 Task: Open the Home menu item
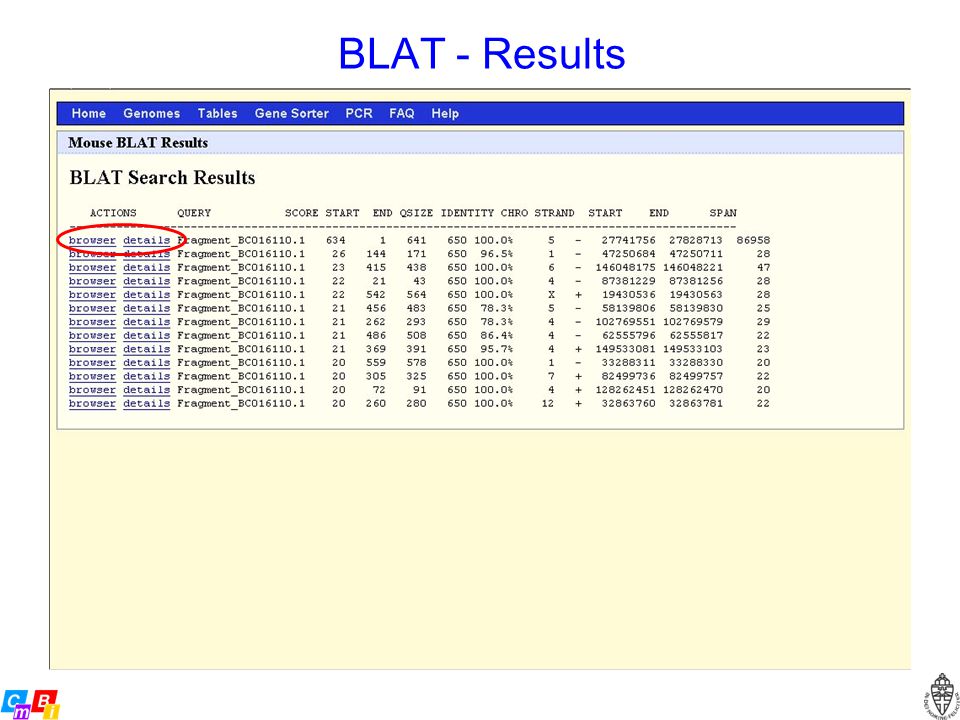[x=89, y=113]
